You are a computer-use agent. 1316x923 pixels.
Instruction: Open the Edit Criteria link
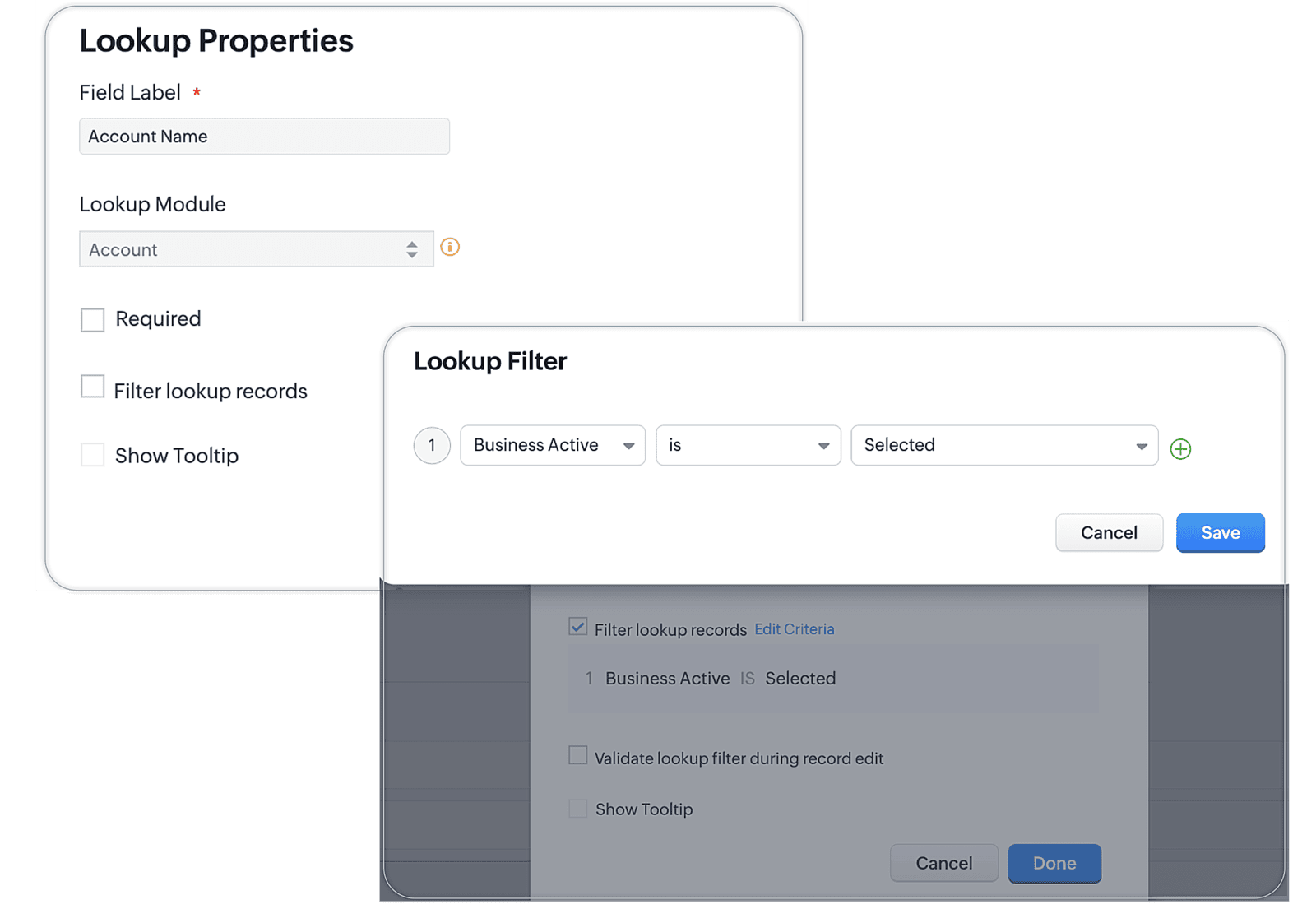[x=794, y=629]
